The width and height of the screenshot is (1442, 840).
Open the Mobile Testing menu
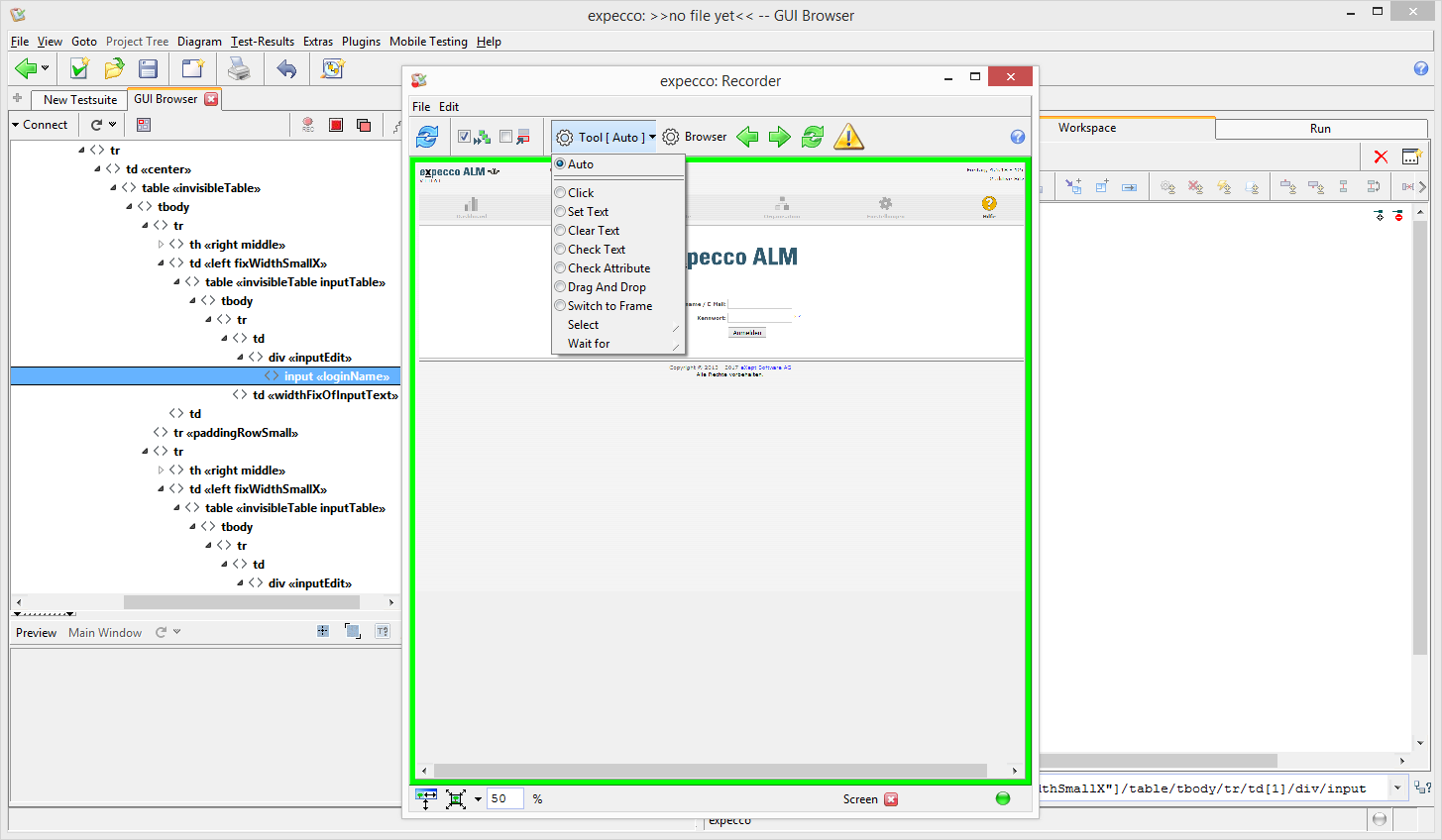click(427, 42)
